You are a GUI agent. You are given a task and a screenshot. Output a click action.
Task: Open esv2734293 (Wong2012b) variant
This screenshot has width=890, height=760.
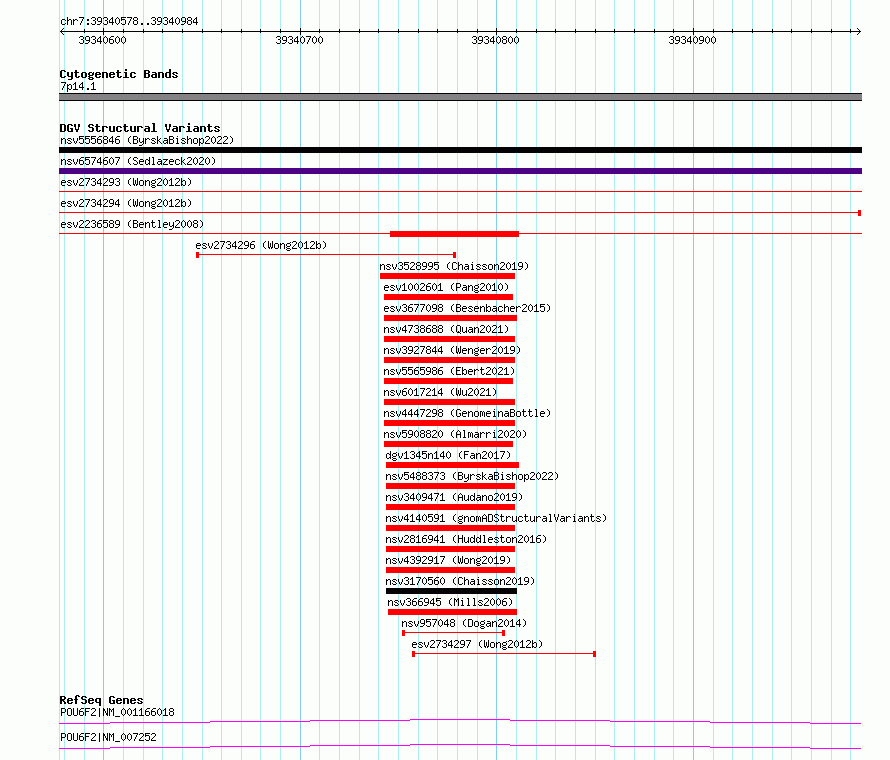[x=126, y=182]
